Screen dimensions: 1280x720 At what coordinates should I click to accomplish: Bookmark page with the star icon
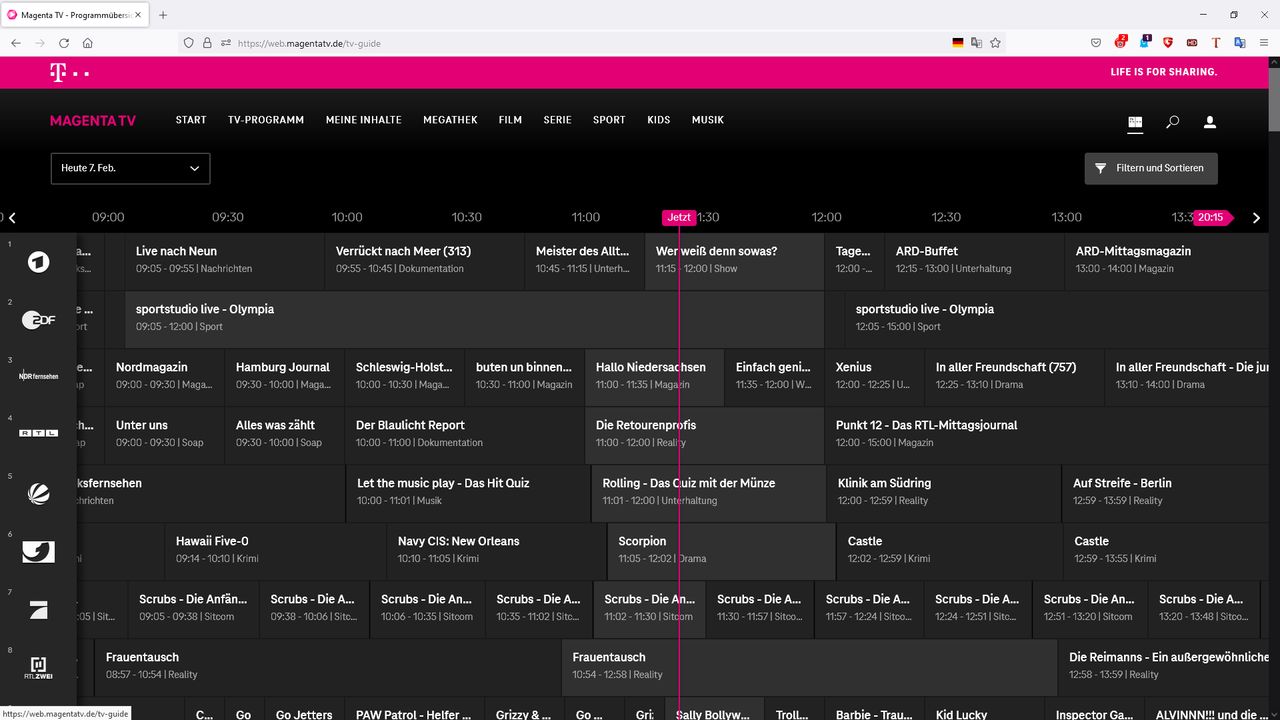[x=996, y=43]
